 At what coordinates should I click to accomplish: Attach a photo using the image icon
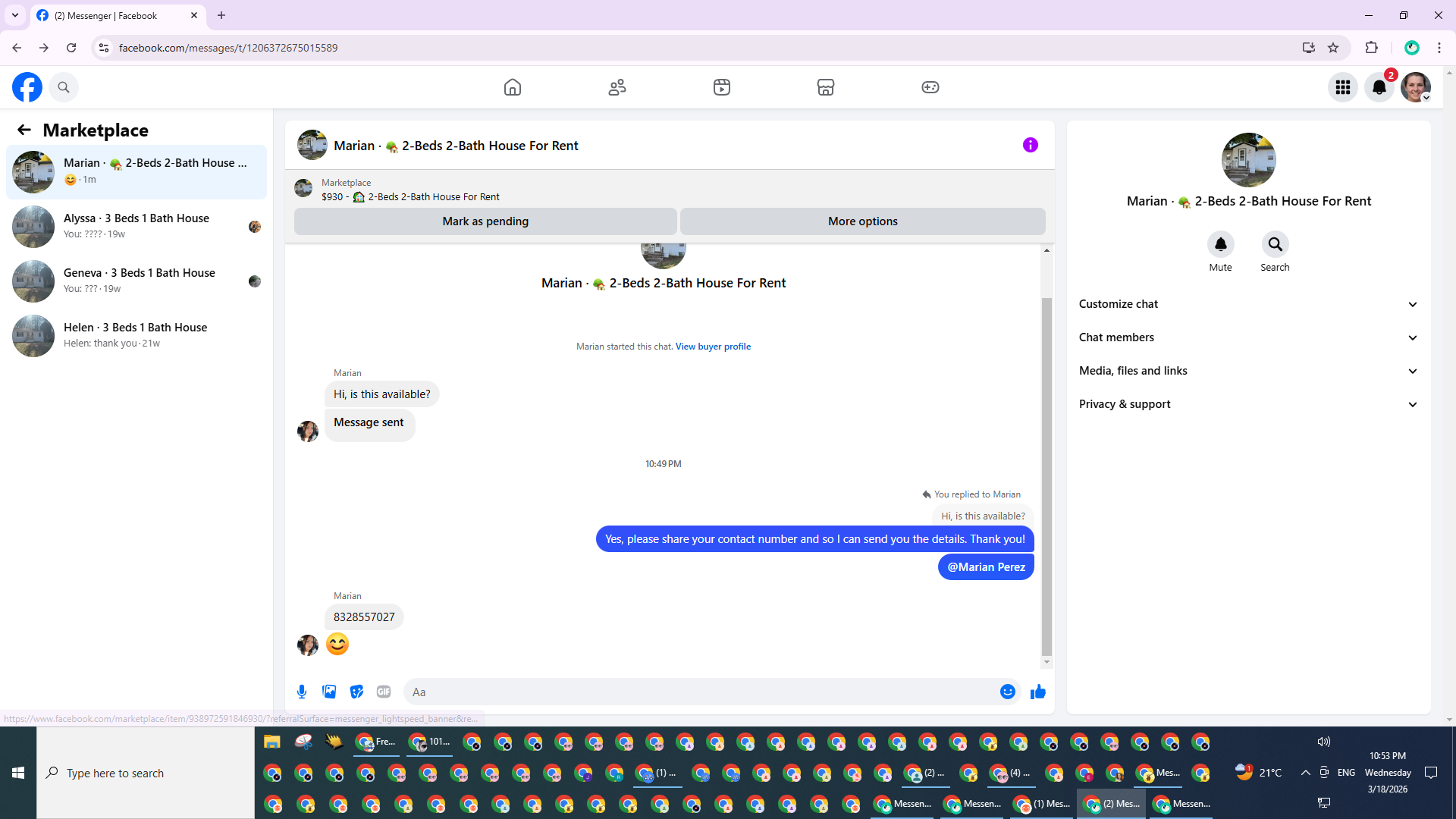pyautogui.click(x=329, y=692)
